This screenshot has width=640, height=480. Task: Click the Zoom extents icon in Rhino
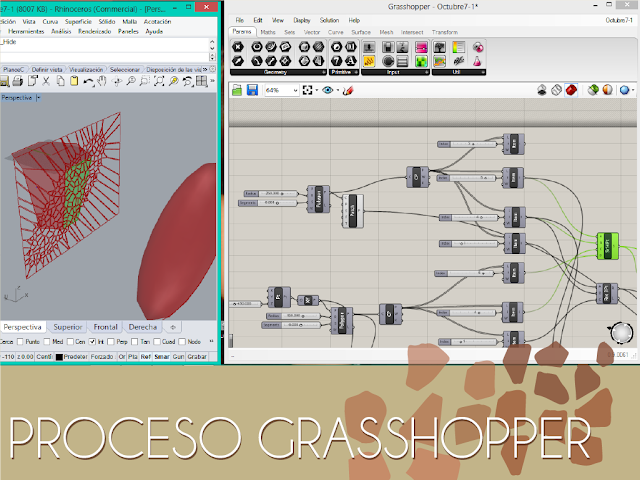[x=159, y=81]
